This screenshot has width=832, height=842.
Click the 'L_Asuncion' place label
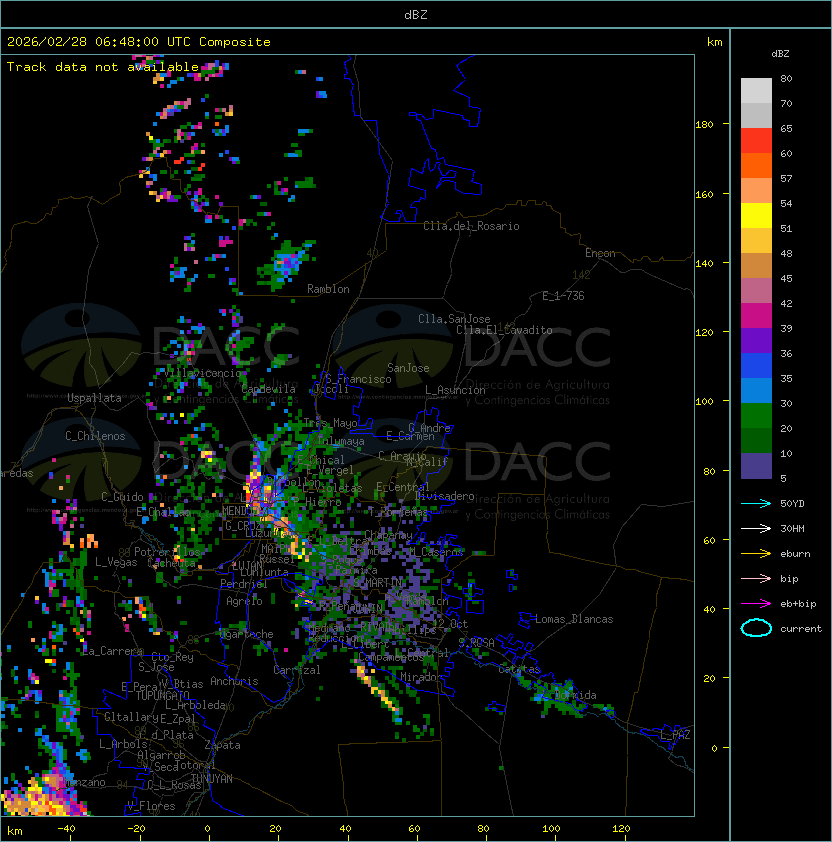click(455, 390)
